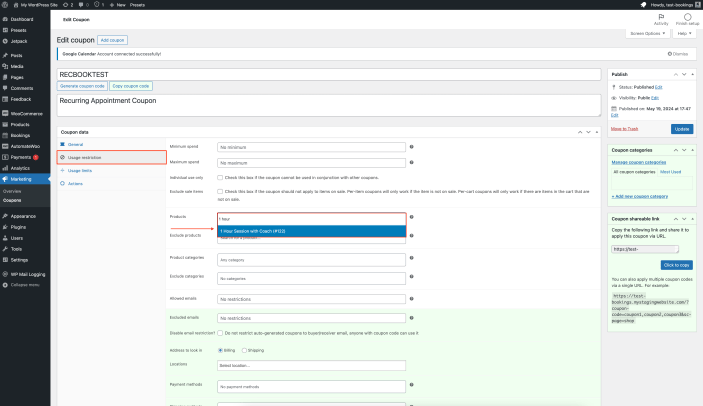Screen dimensions: 703x406
Task: Click Generate coupon code button
Action: tap(82, 86)
